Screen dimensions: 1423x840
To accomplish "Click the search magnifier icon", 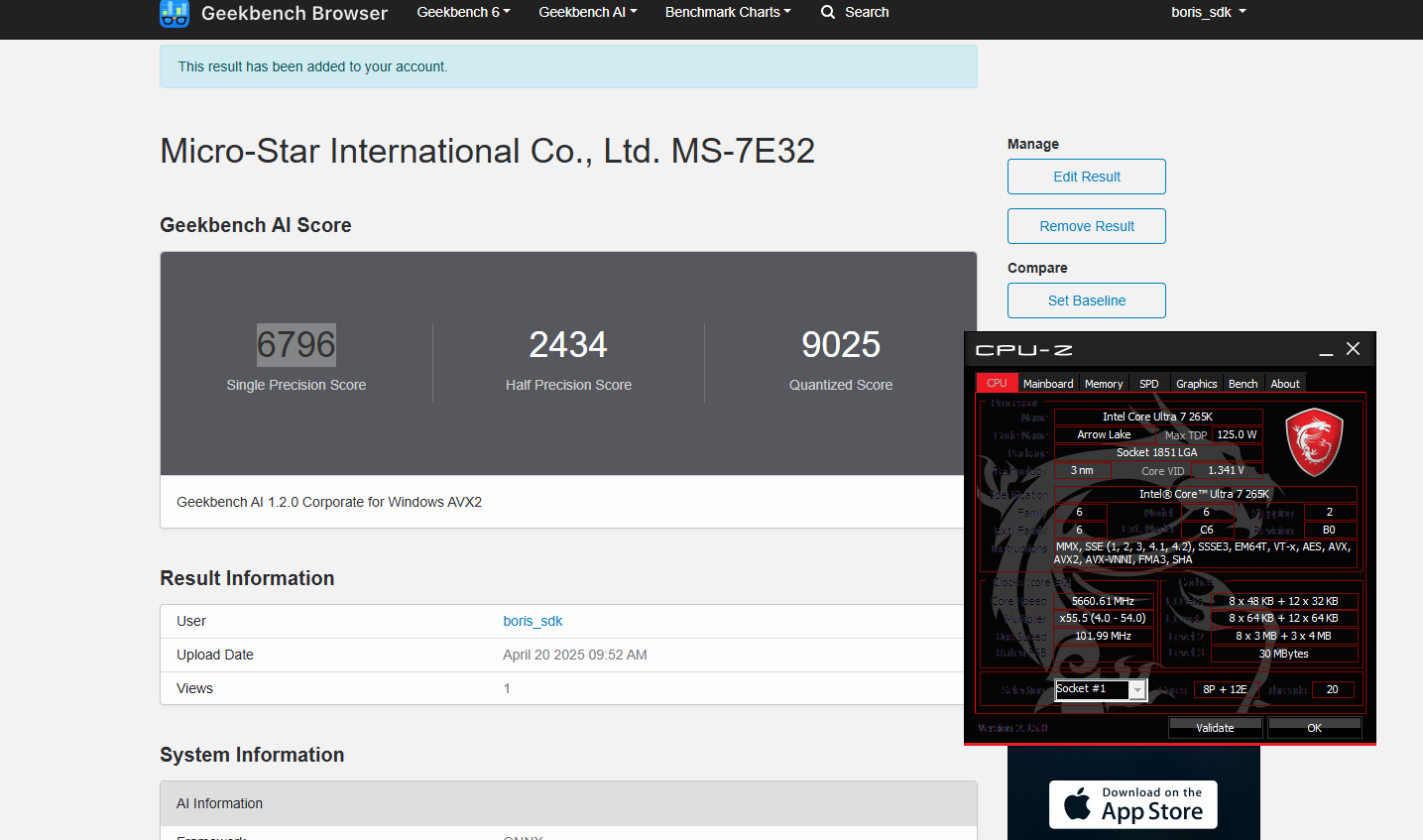I will point(828,12).
